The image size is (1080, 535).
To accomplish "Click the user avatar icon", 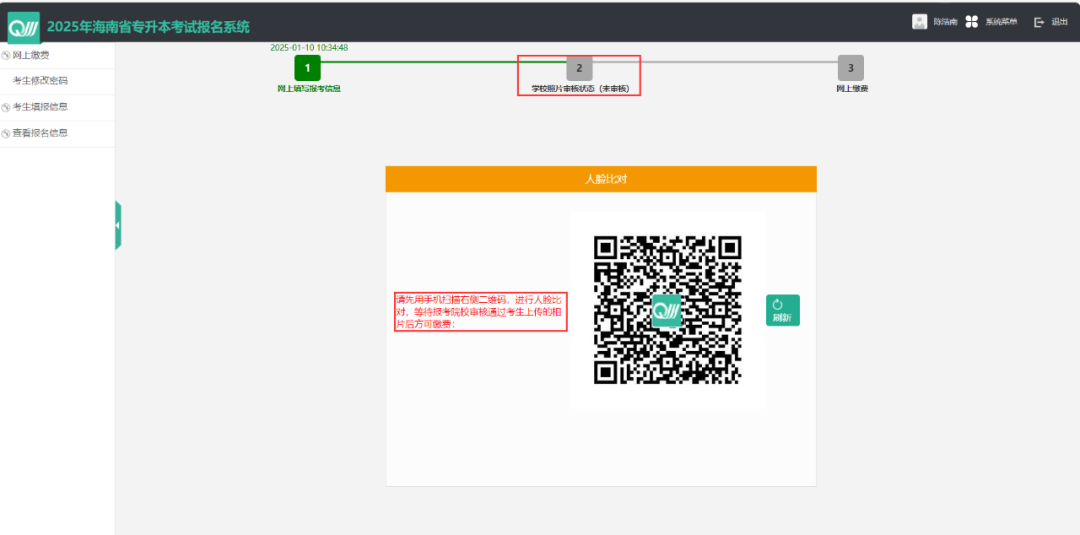I will point(920,22).
